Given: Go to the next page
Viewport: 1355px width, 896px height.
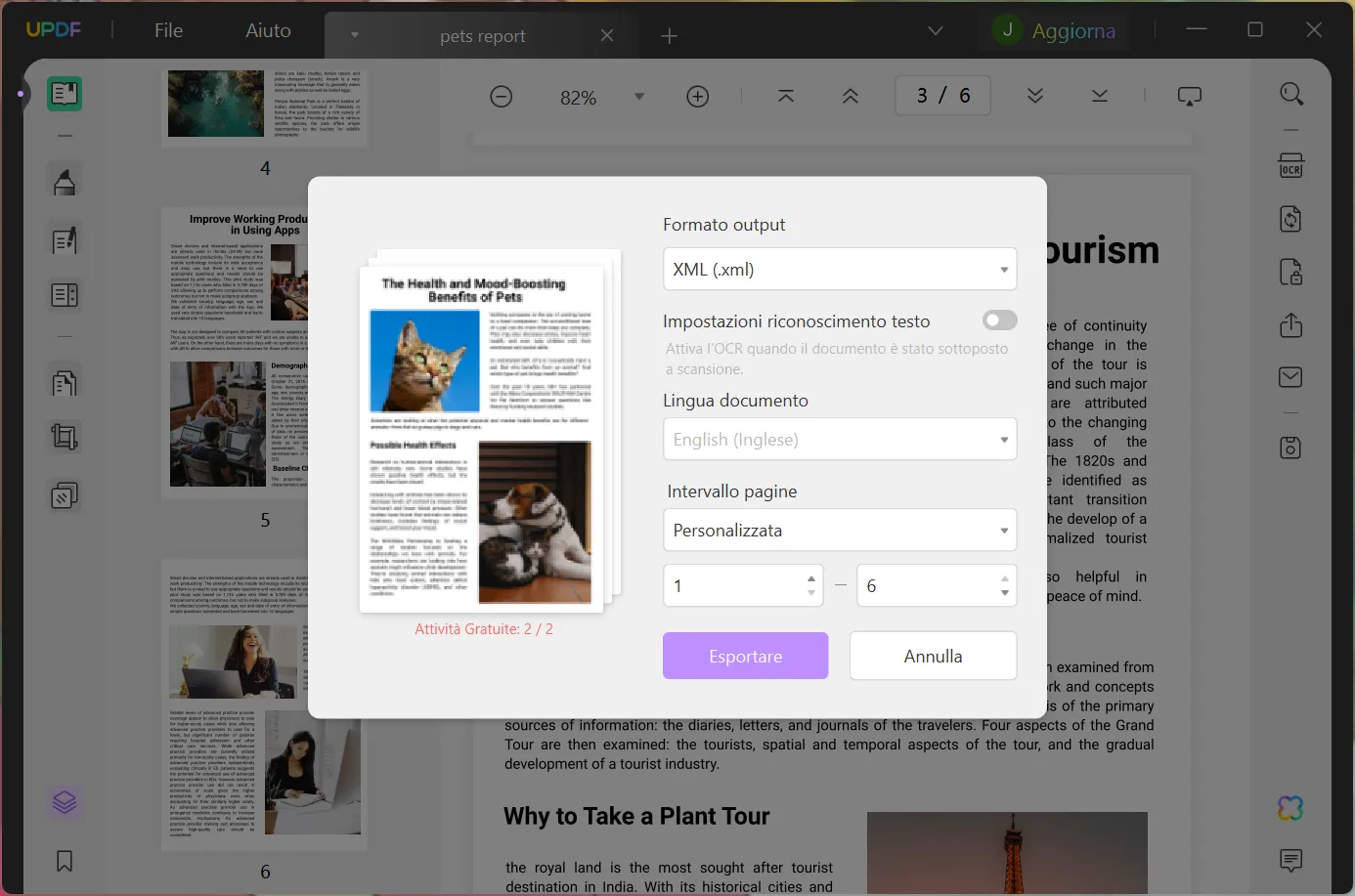Looking at the screenshot, I should click(1035, 96).
